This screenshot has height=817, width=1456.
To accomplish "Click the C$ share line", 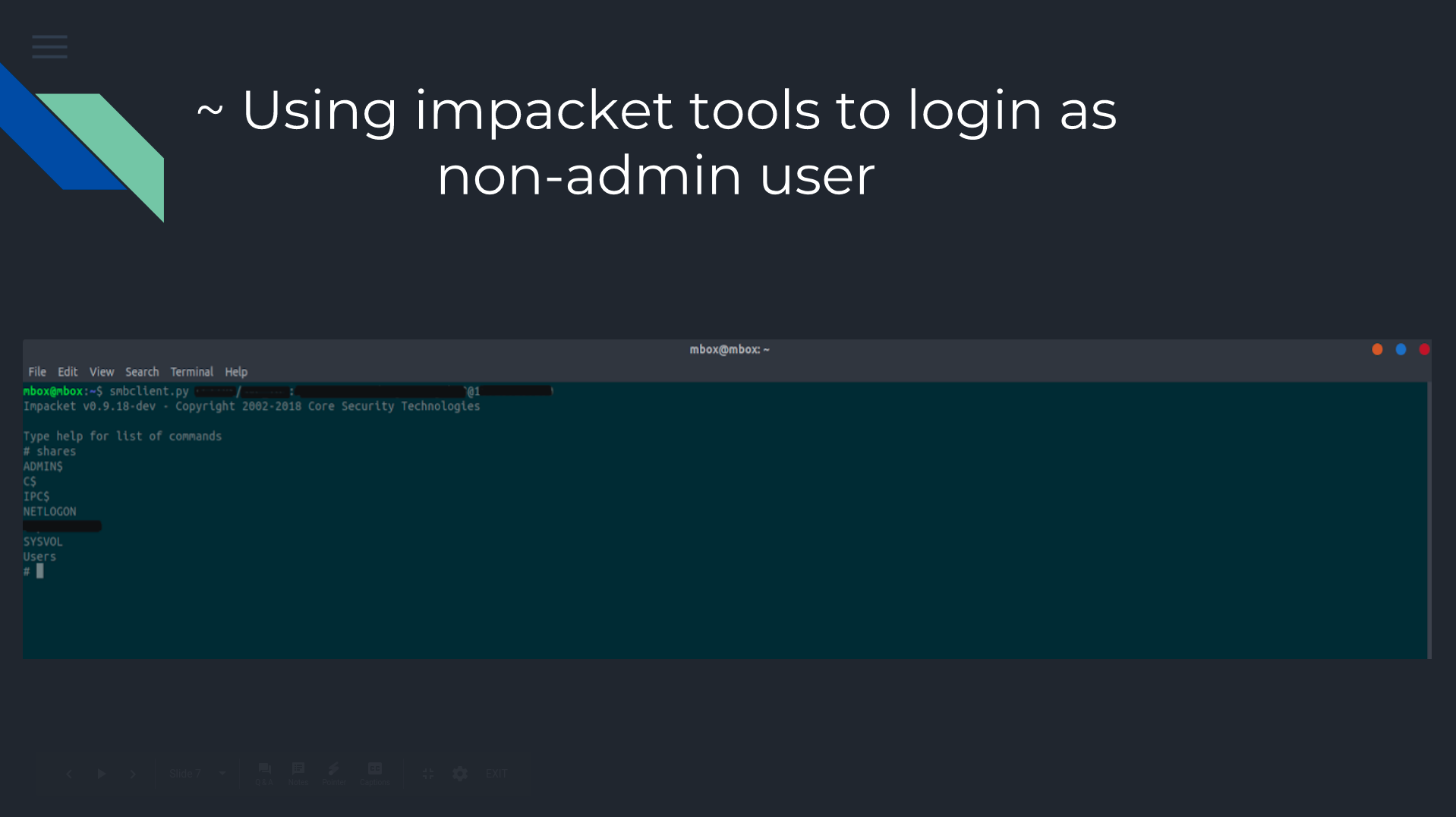I will point(30,481).
